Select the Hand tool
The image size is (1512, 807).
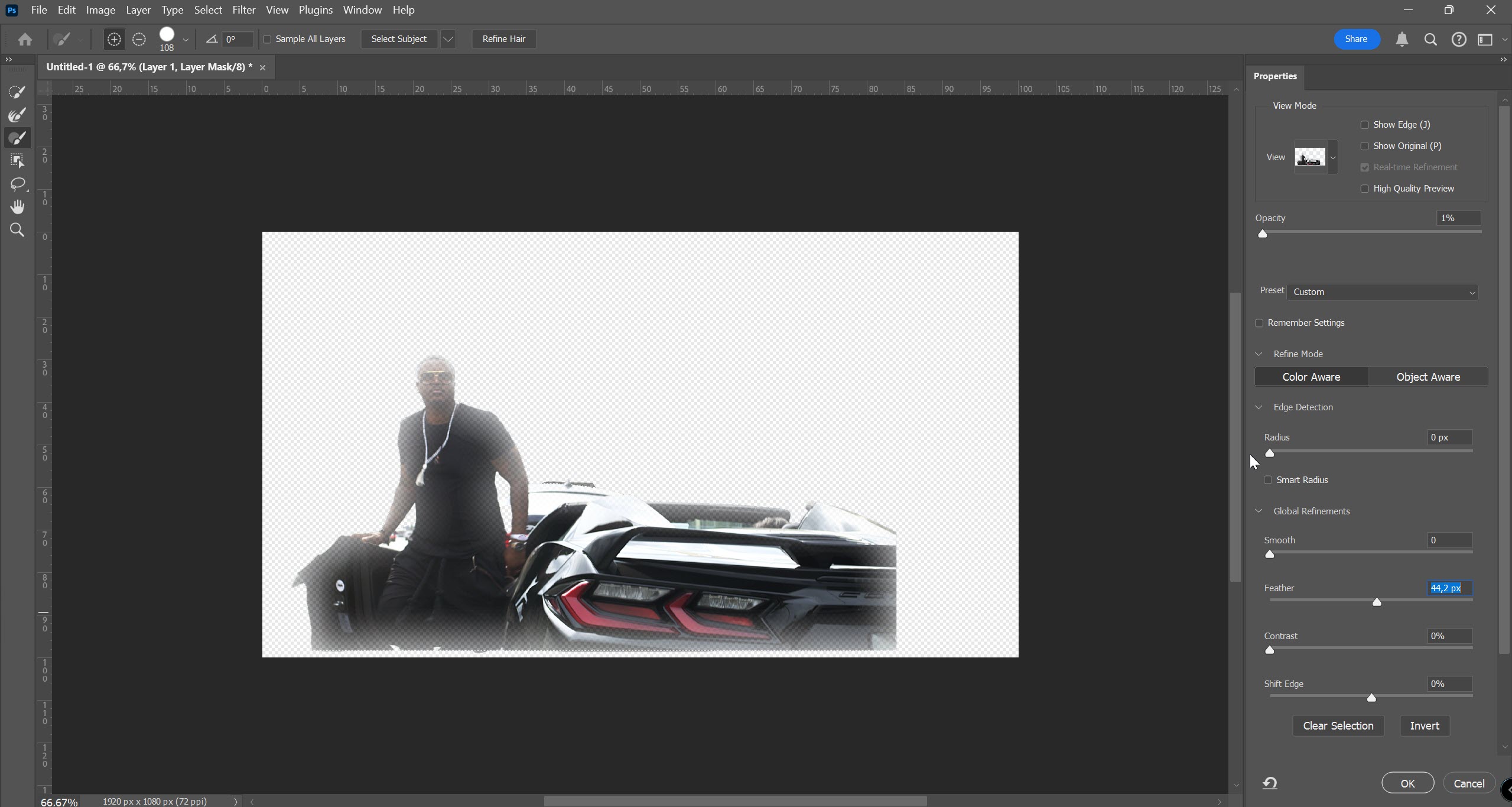17,206
